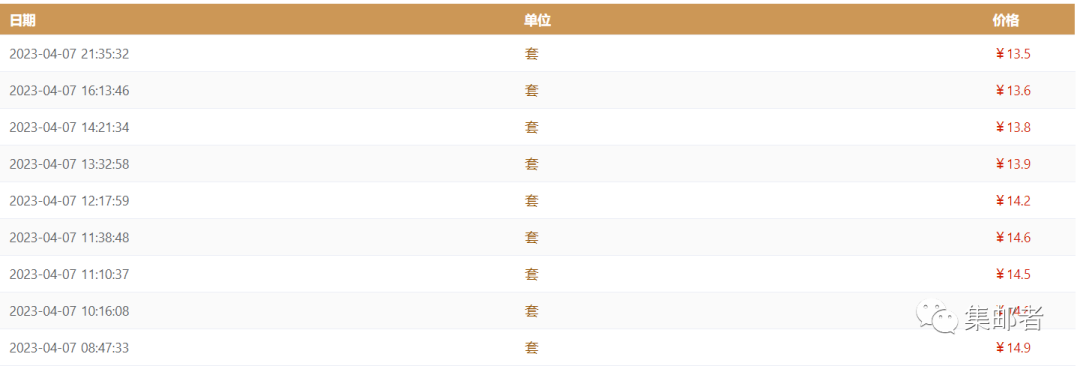
Task: Click the ¥14.2 price value
Action: [x=1012, y=201]
